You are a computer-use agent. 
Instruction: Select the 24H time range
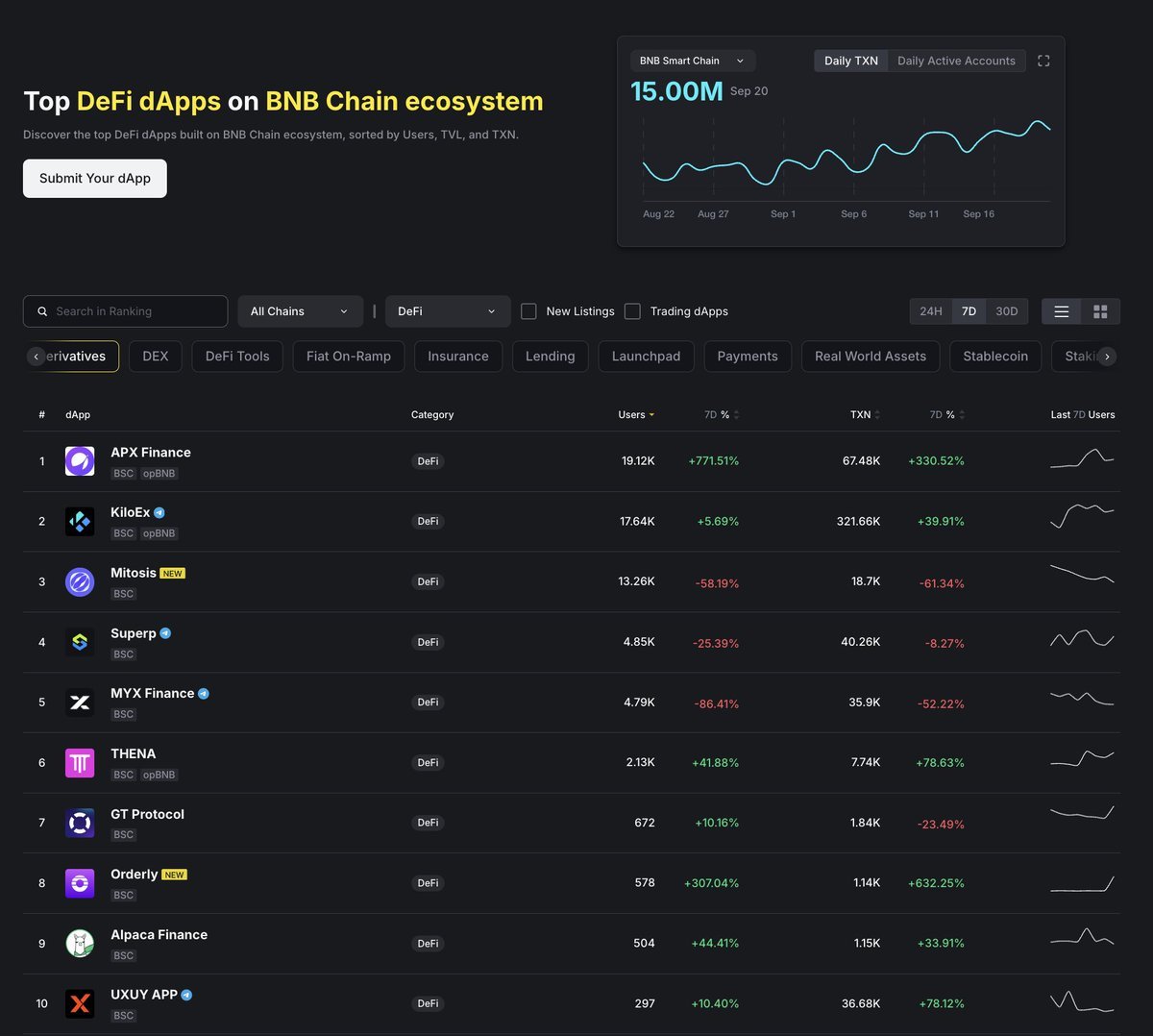(931, 311)
